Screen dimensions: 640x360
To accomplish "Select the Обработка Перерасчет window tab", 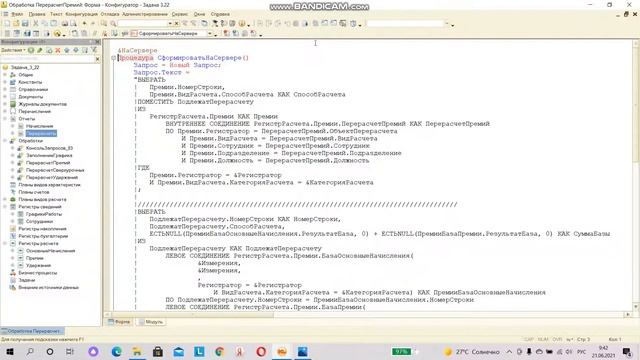I will [32, 331].
